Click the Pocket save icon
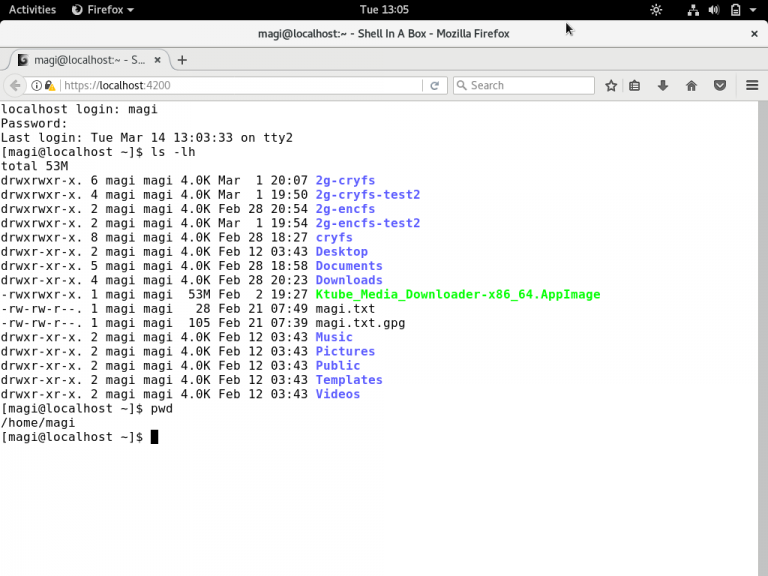768x576 pixels. click(719, 86)
